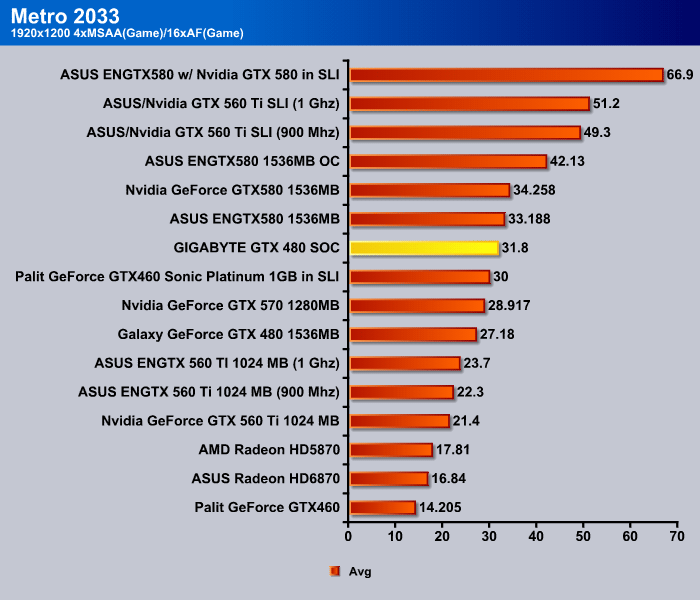Select the ASUS ENGTX580 1536MB OC label
The image size is (700, 600).
pyautogui.click(x=242, y=161)
